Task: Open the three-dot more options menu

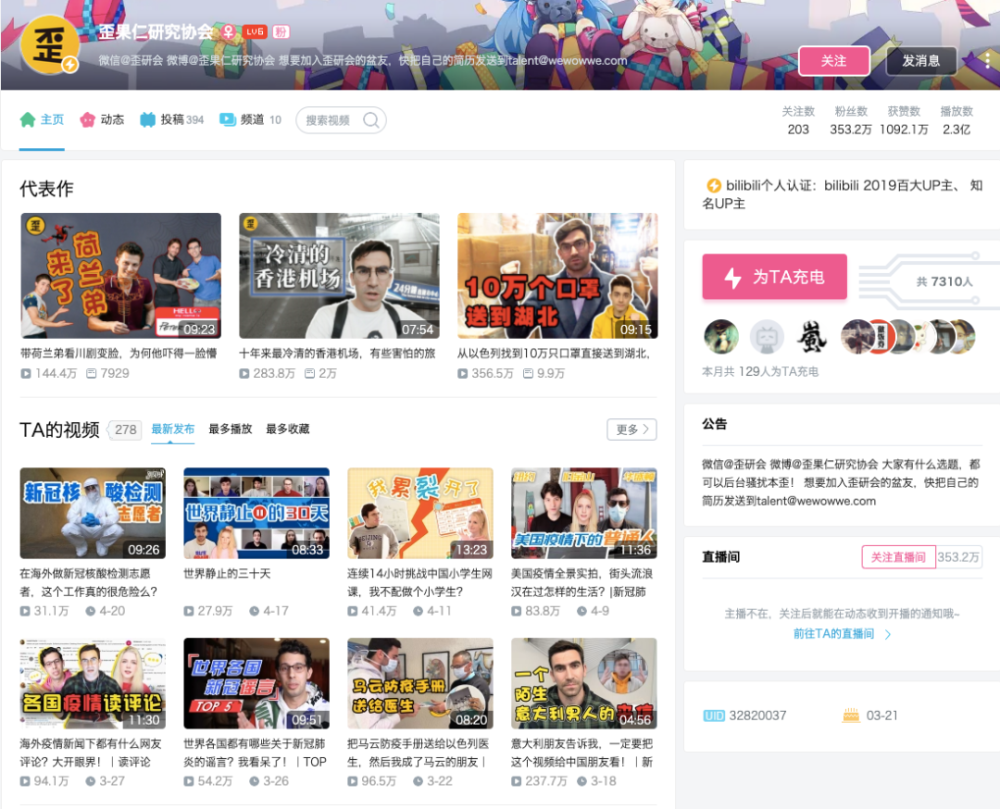Action: pos(987,61)
